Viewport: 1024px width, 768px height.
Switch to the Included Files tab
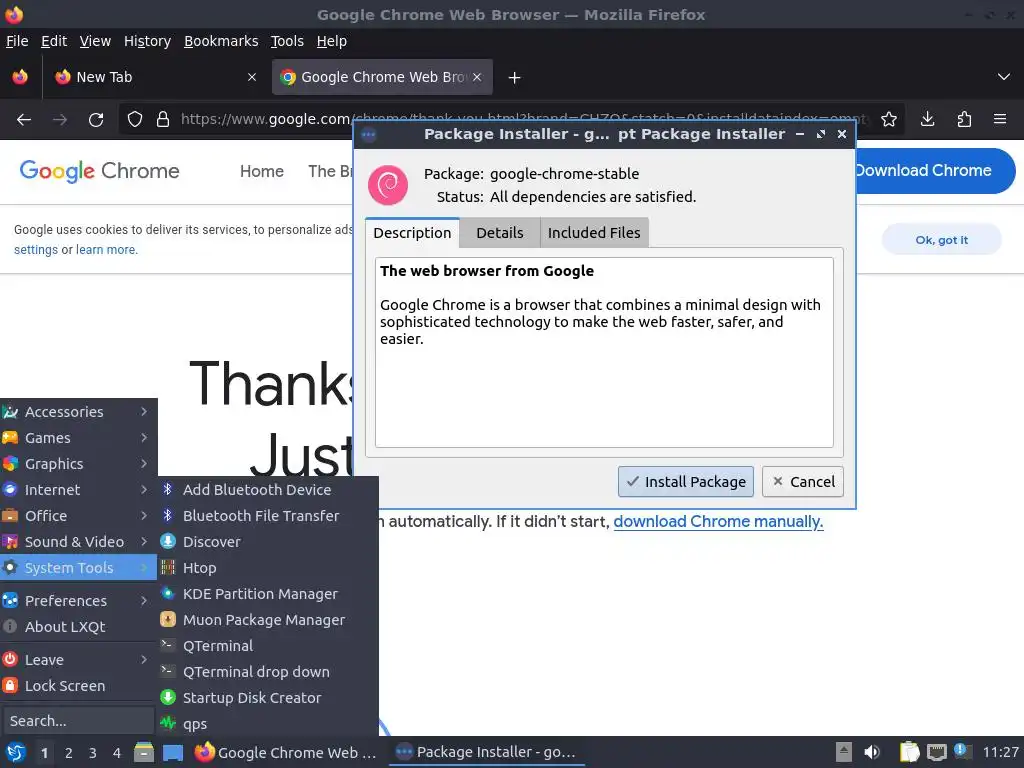click(594, 233)
